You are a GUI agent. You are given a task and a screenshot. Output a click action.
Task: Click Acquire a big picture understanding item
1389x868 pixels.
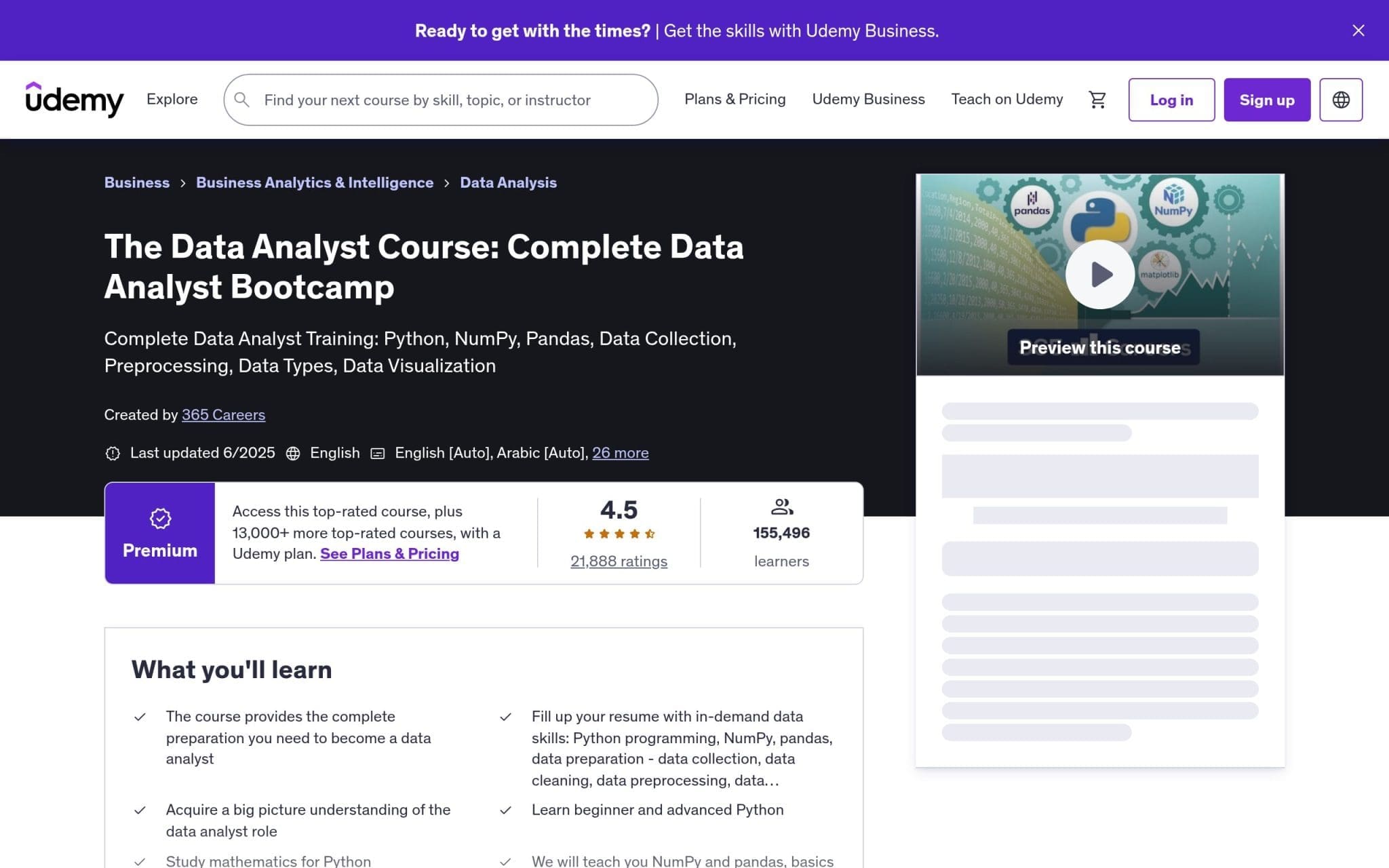coord(308,821)
